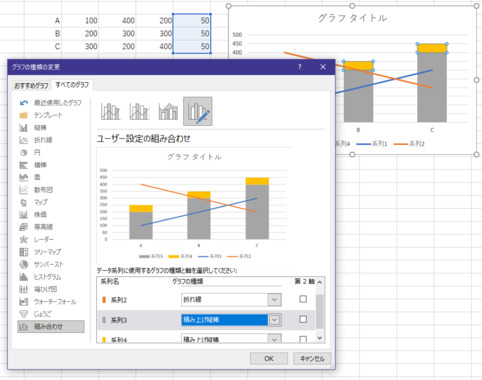Choose the ツリーマップ treemap chart category
The image size is (482, 380).
pos(40,252)
